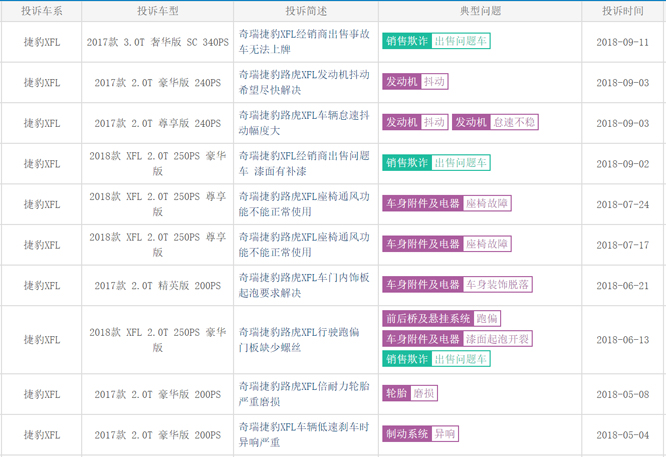Select 2017款 豪华版 200PS in the 2018-05-08 row
The width and height of the screenshot is (666, 457).
click(x=158, y=395)
